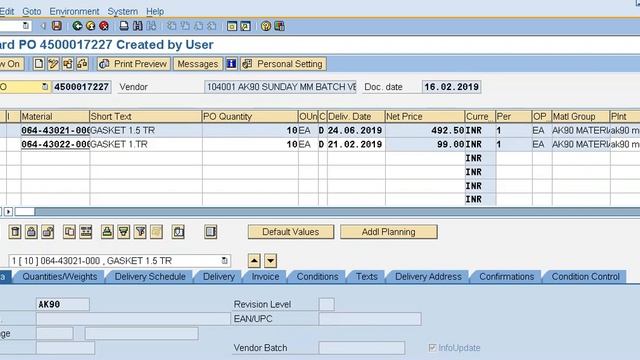
Task: Click the Print Preview button
Action: point(133,64)
